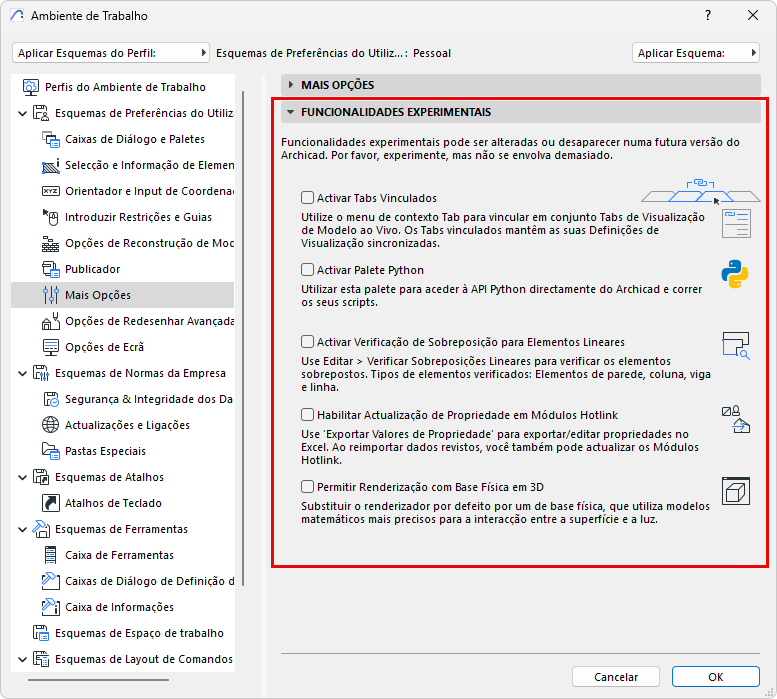Click the Publicador icon
The width and height of the screenshot is (777, 699).
[x=51, y=269]
